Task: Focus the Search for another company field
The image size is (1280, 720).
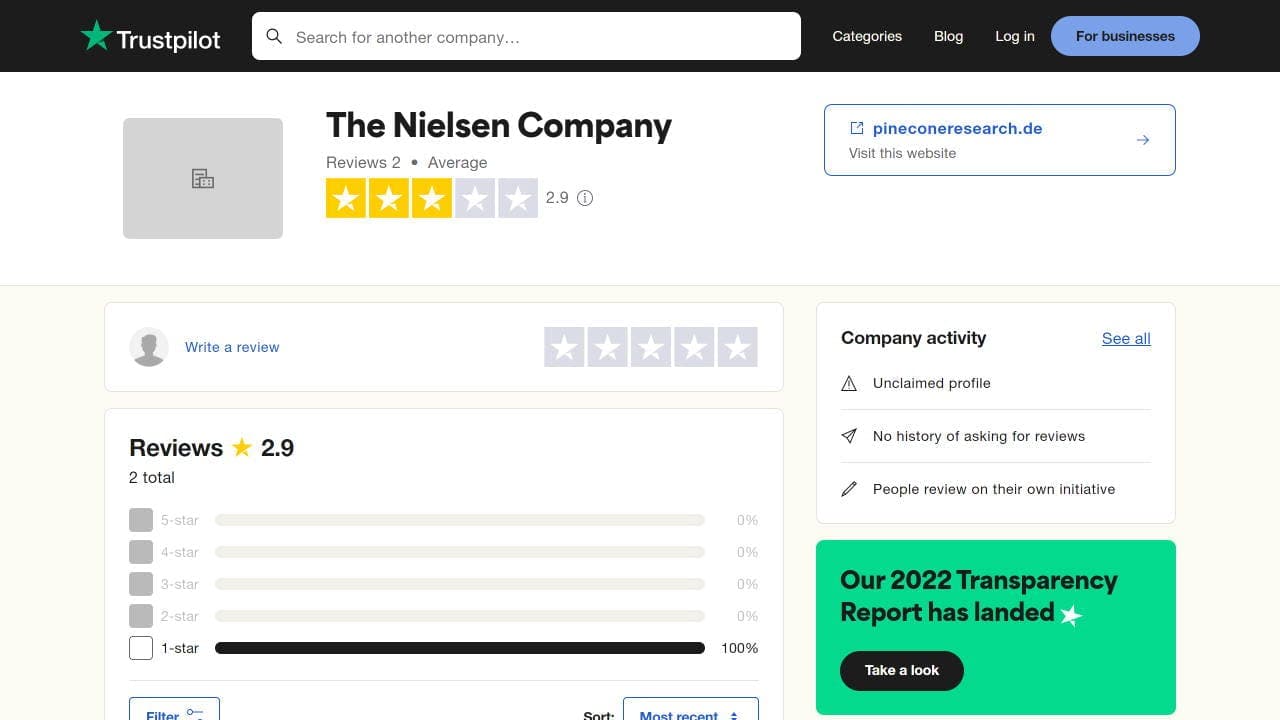Action: click(x=540, y=37)
